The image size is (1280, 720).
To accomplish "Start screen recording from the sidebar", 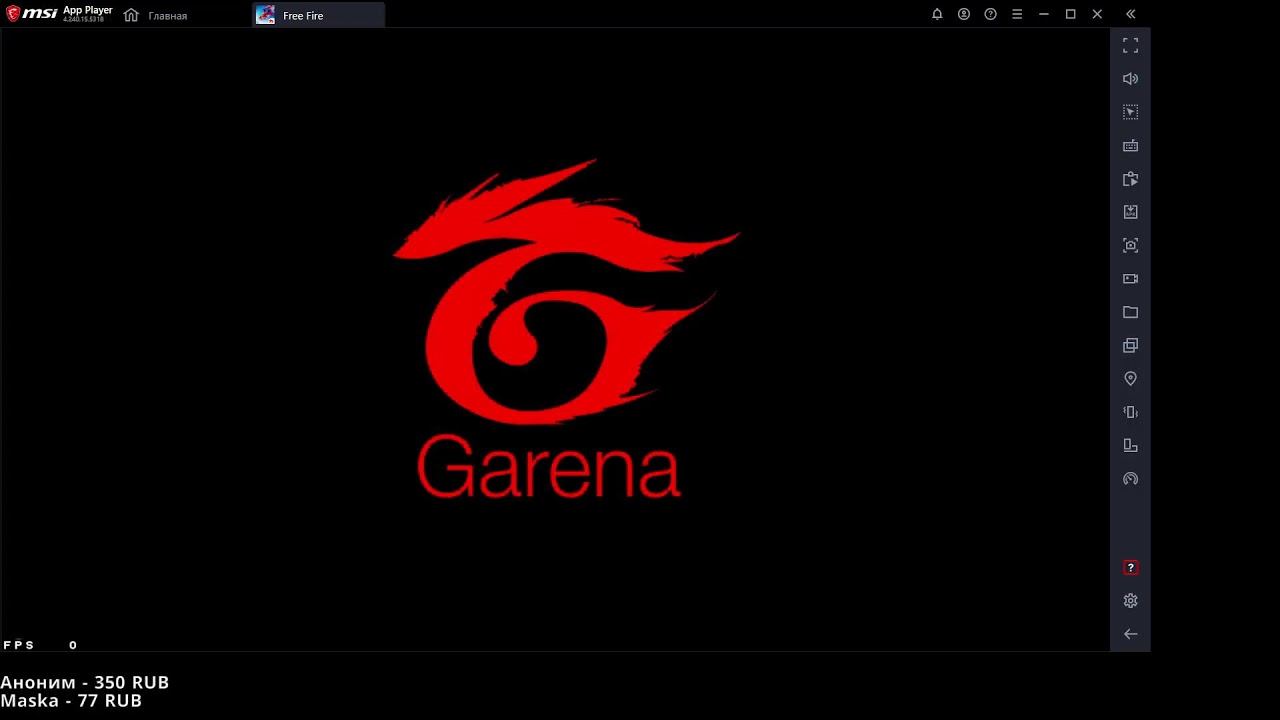I will (1130, 279).
